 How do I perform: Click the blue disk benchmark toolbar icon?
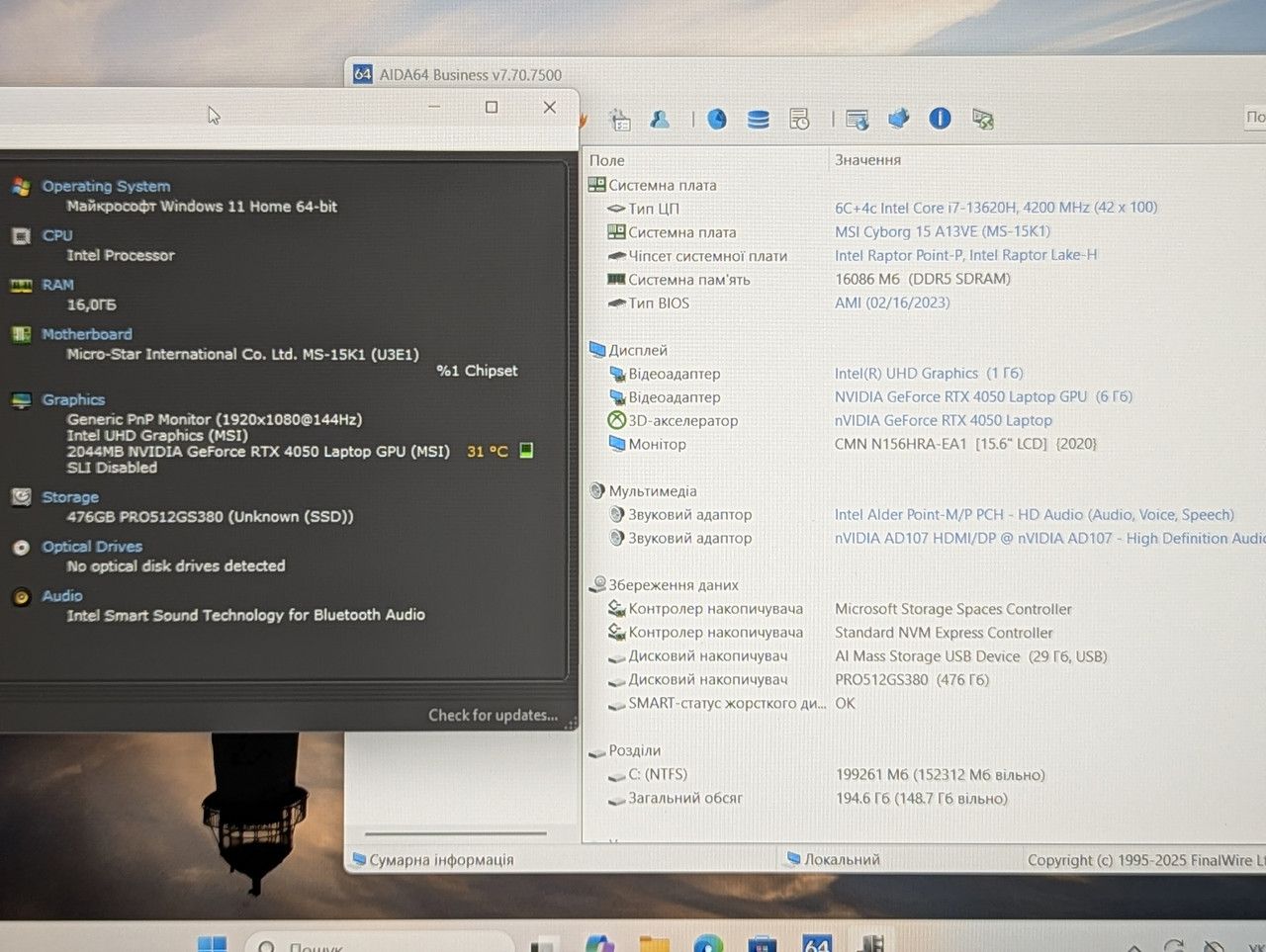click(x=717, y=120)
